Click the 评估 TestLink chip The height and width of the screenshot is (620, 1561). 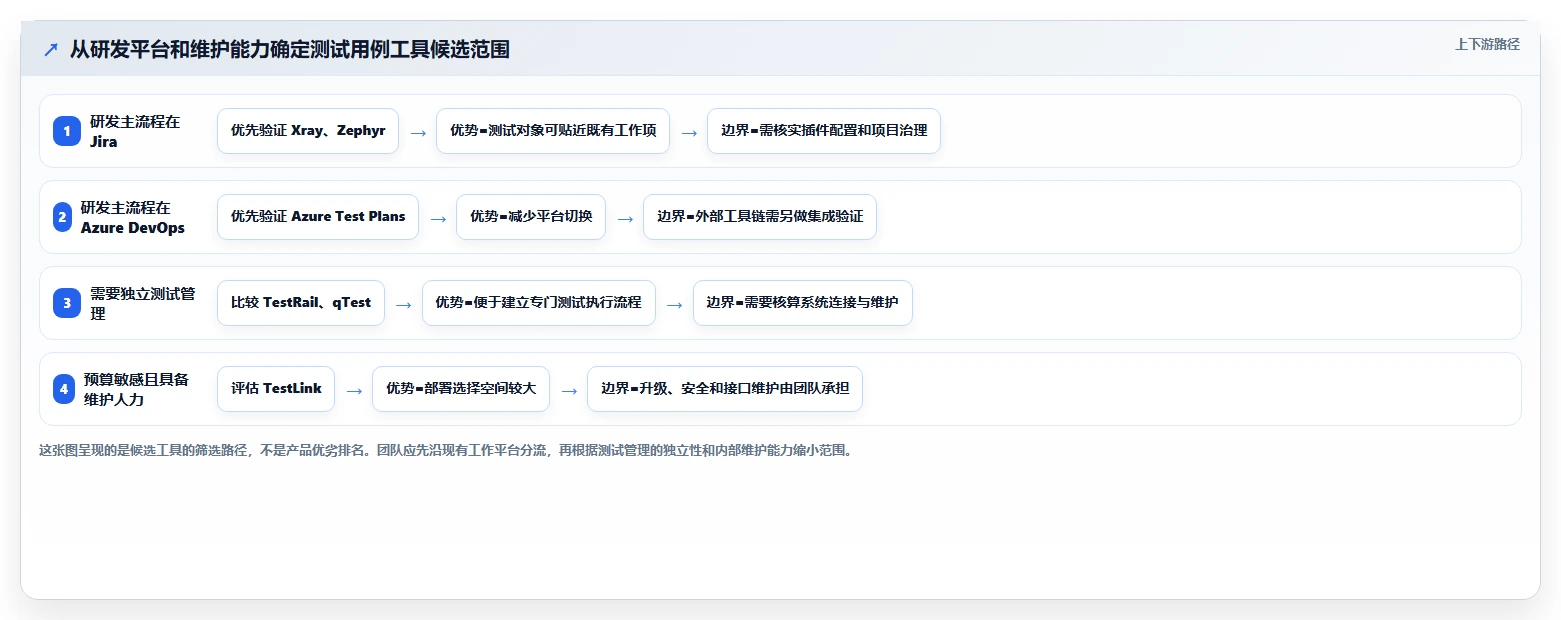tap(276, 389)
